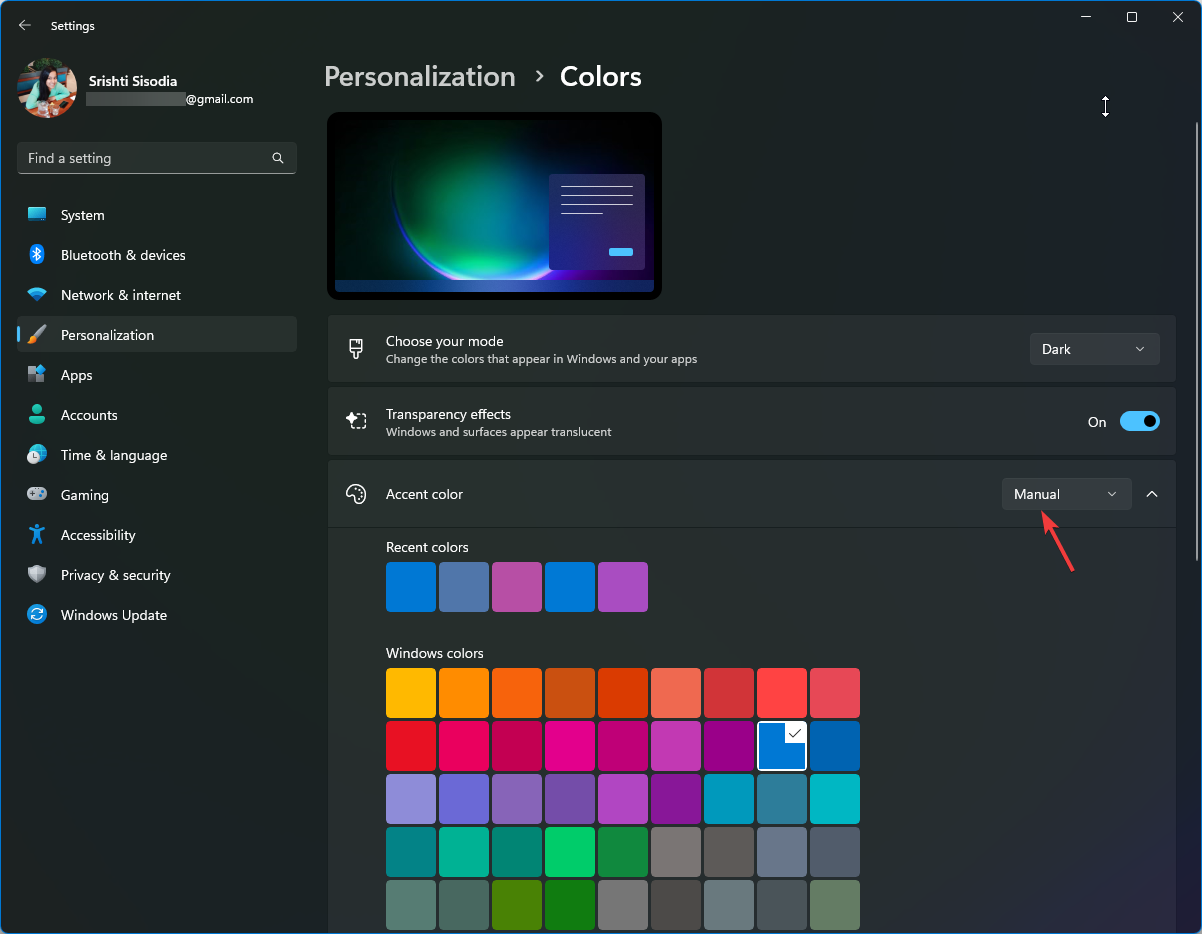The width and height of the screenshot is (1202, 934).
Task: Collapse the Accent color section chevron
Action: point(1152,494)
